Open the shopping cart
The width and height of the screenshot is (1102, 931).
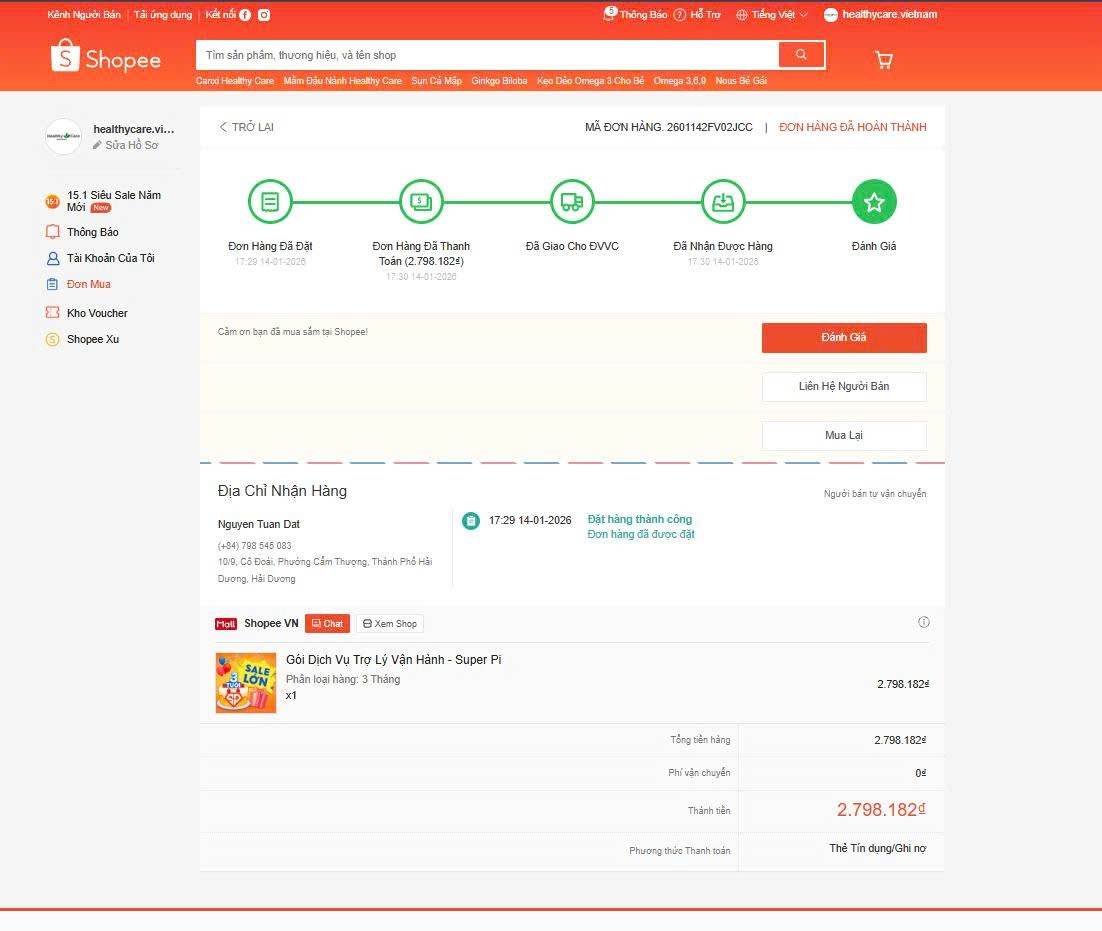pyautogui.click(x=883, y=60)
